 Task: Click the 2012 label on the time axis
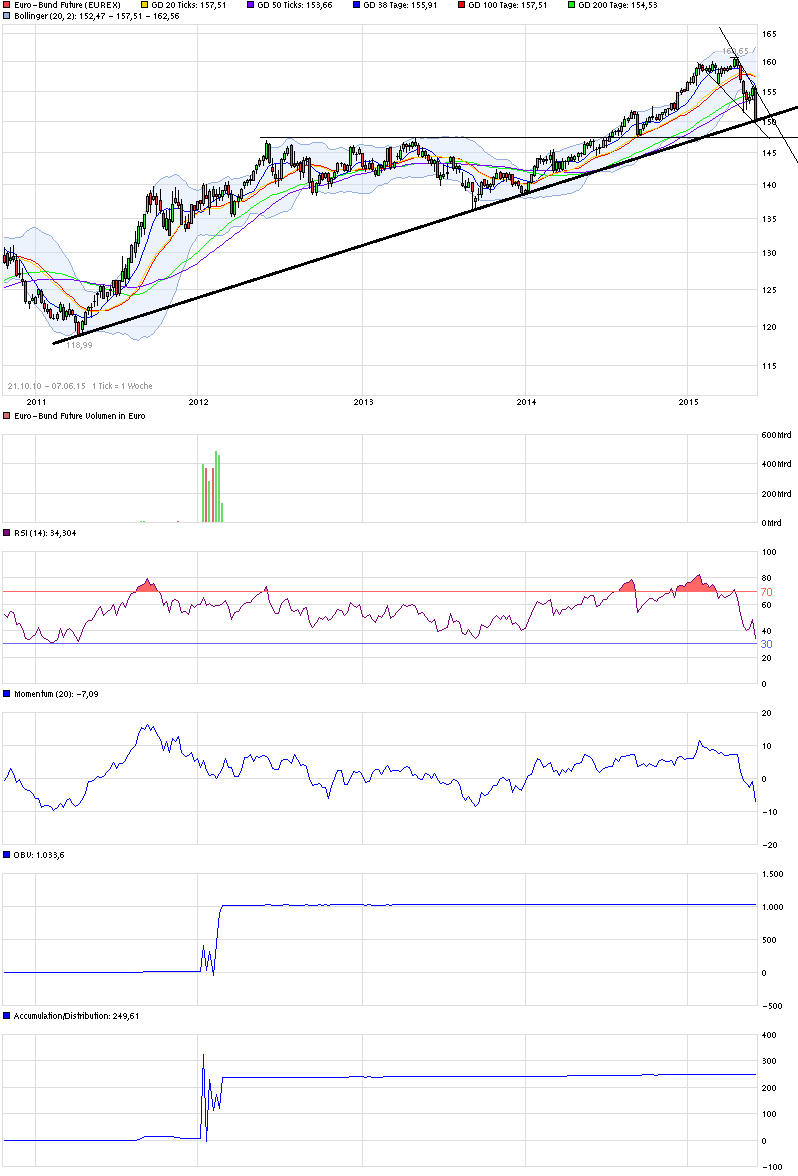tap(198, 402)
